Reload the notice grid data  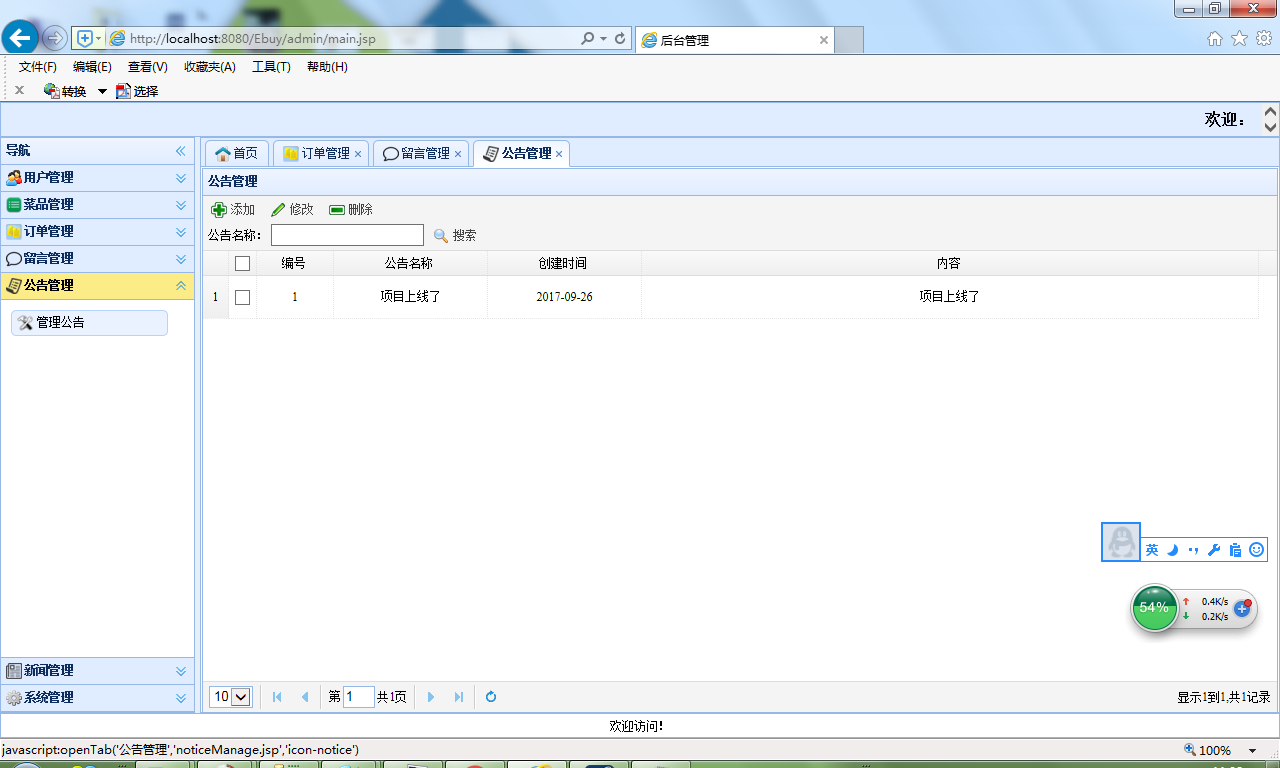(491, 697)
